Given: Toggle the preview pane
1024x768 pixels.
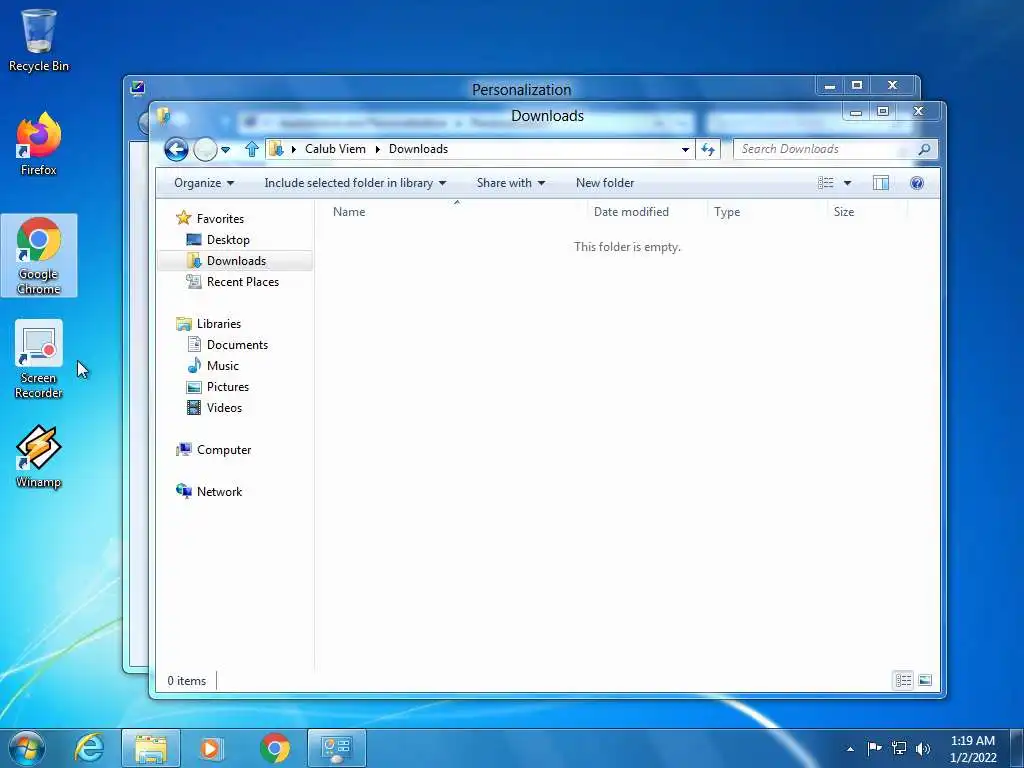Looking at the screenshot, I should coord(881,183).
